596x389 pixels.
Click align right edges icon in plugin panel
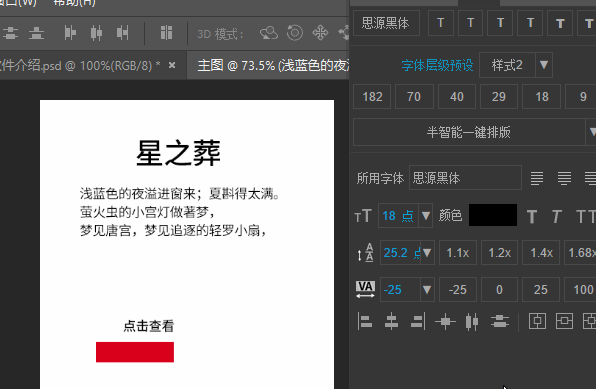point(418,321)
